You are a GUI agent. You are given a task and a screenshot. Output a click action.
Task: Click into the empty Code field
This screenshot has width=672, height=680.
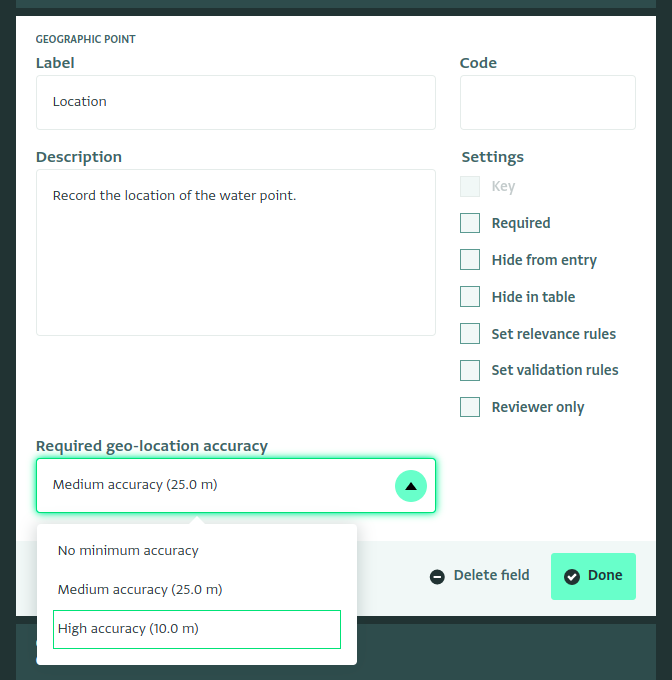[548, 102]
